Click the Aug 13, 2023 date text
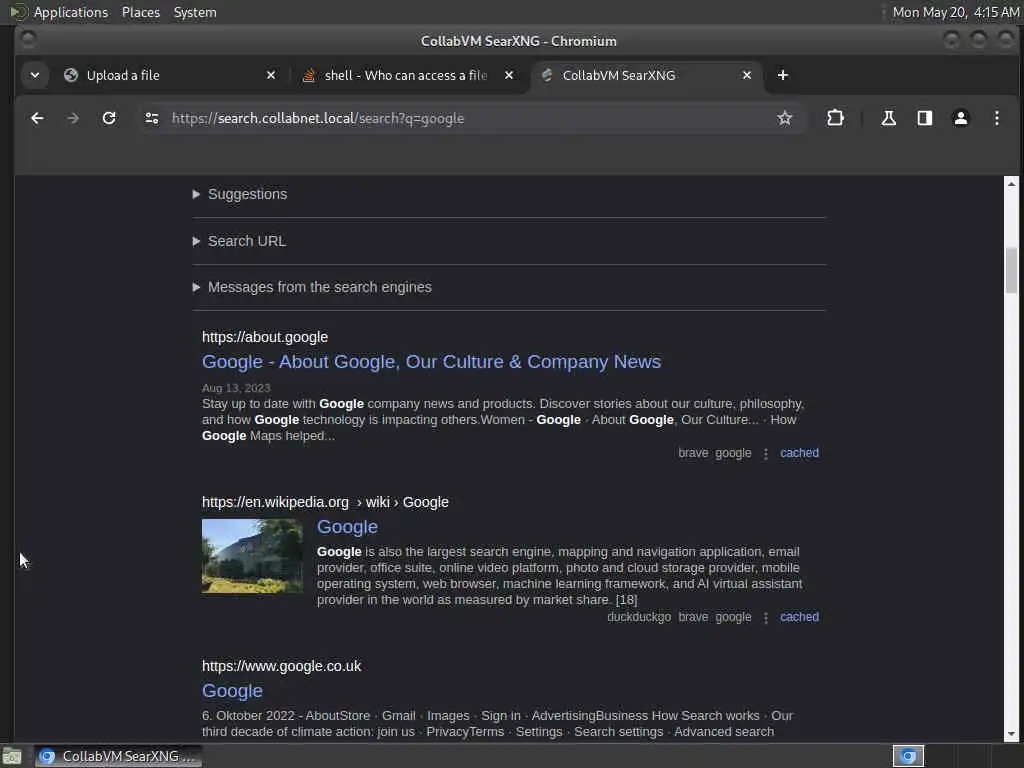Screen dimensions: 1024x768 236,388
